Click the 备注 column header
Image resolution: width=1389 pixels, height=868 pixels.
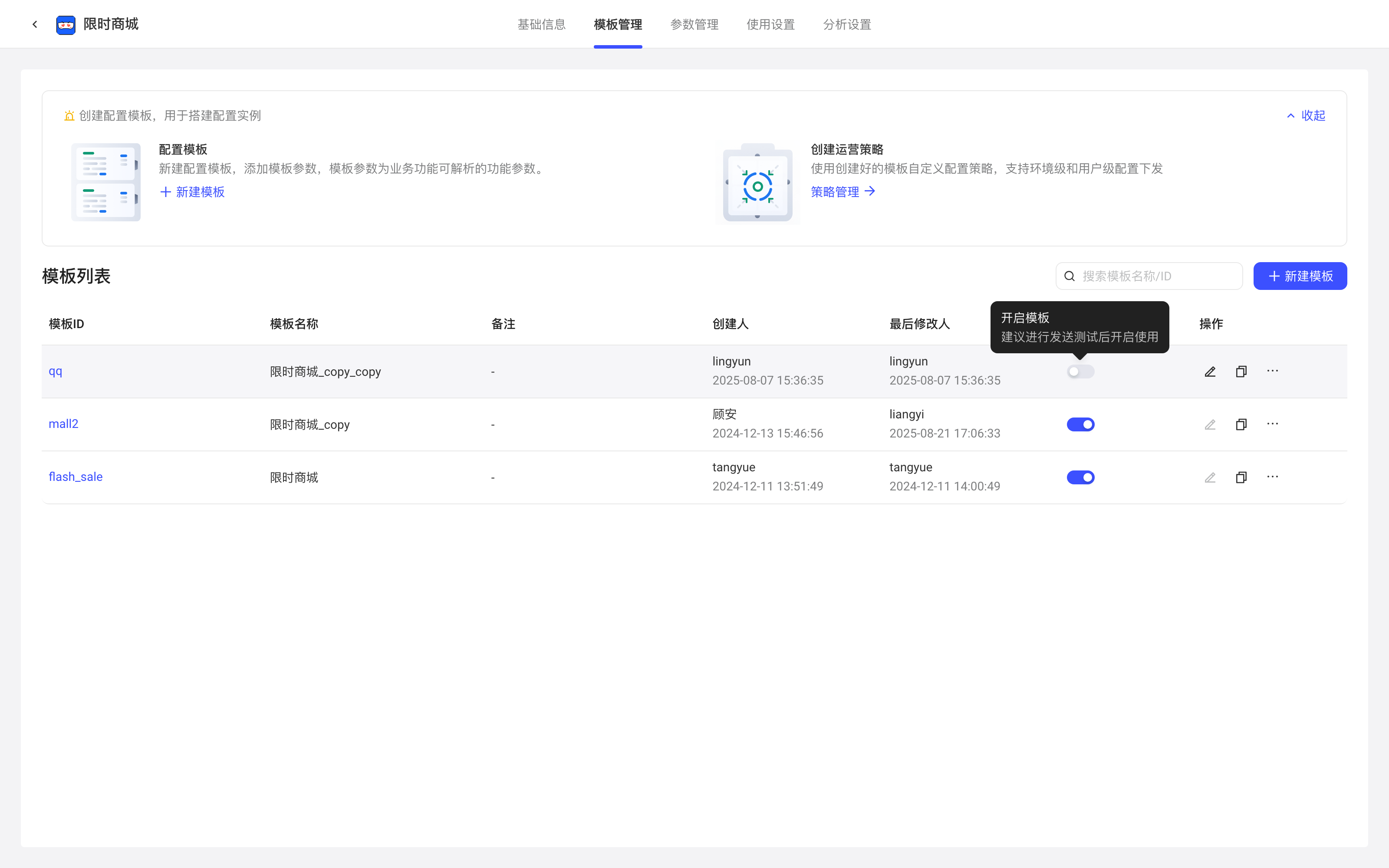click(x=504, y=324)
